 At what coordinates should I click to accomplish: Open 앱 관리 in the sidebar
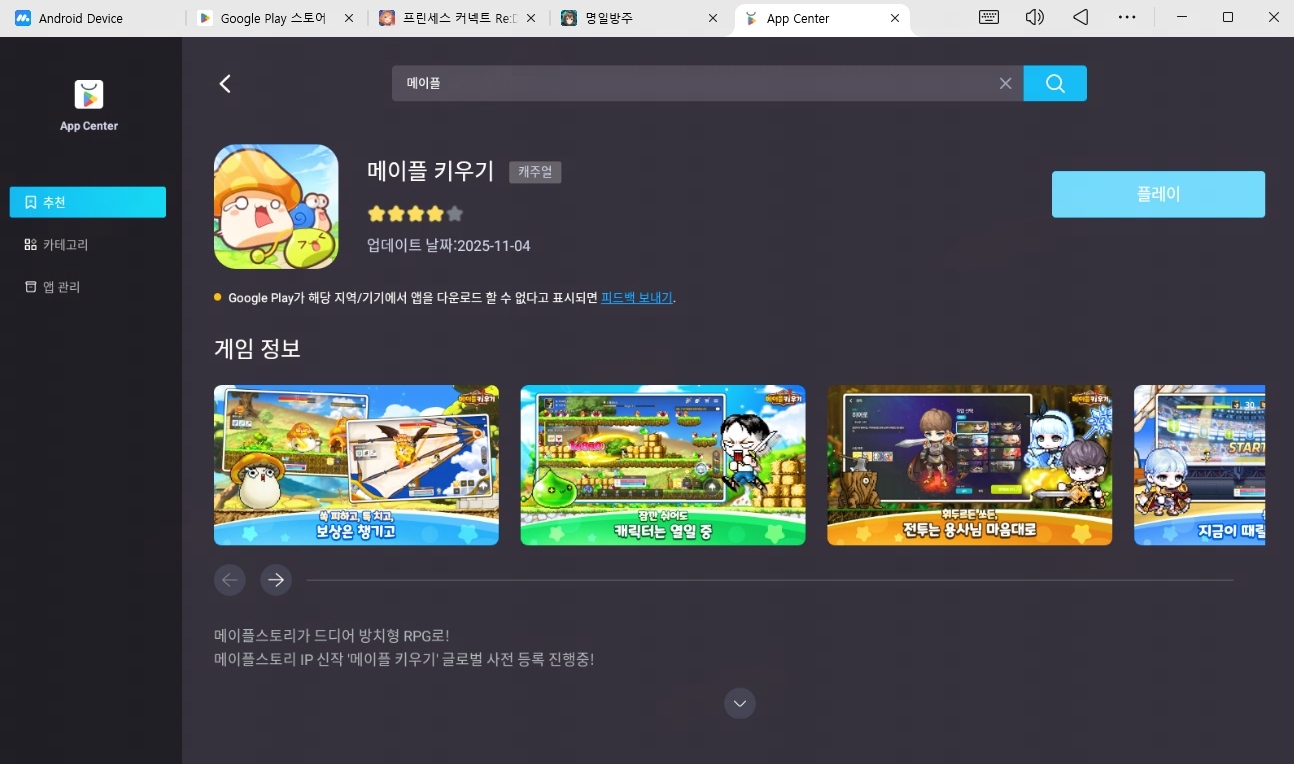(x=60, y=287)
